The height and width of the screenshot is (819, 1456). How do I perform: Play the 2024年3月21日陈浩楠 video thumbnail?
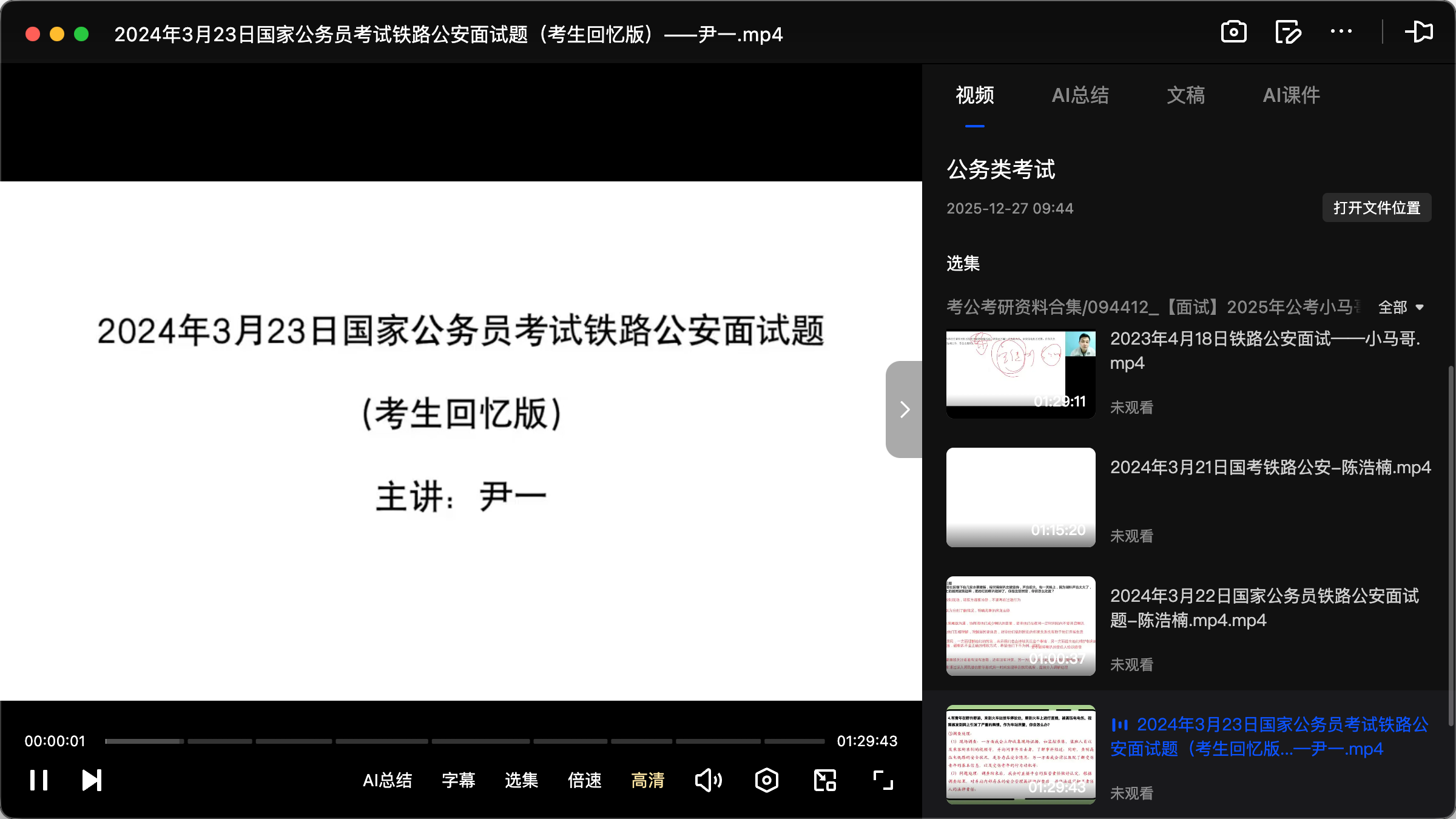click(1020, 497)
